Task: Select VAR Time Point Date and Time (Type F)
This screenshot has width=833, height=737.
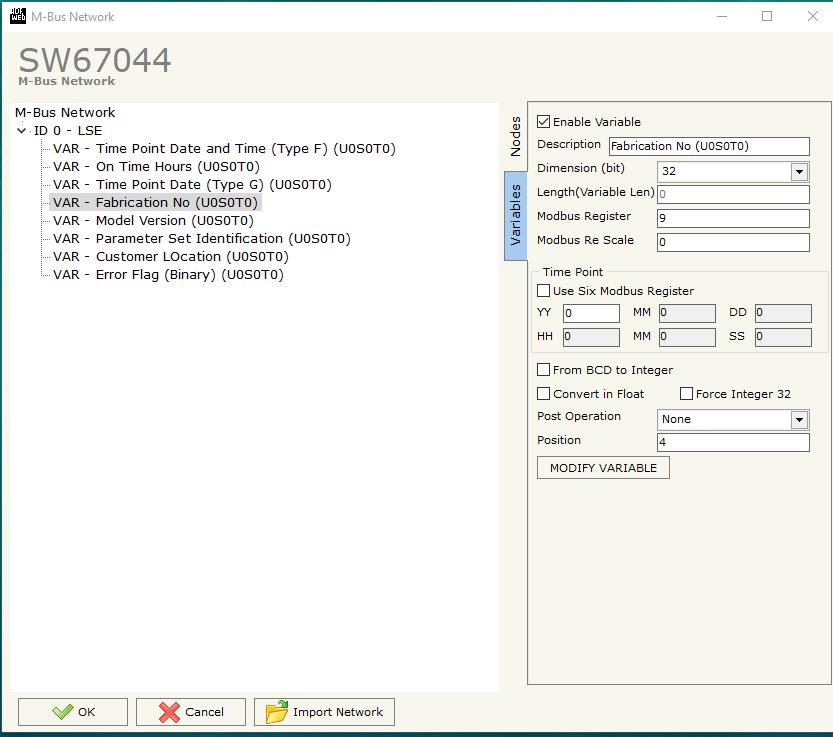Action: (224, 149)
